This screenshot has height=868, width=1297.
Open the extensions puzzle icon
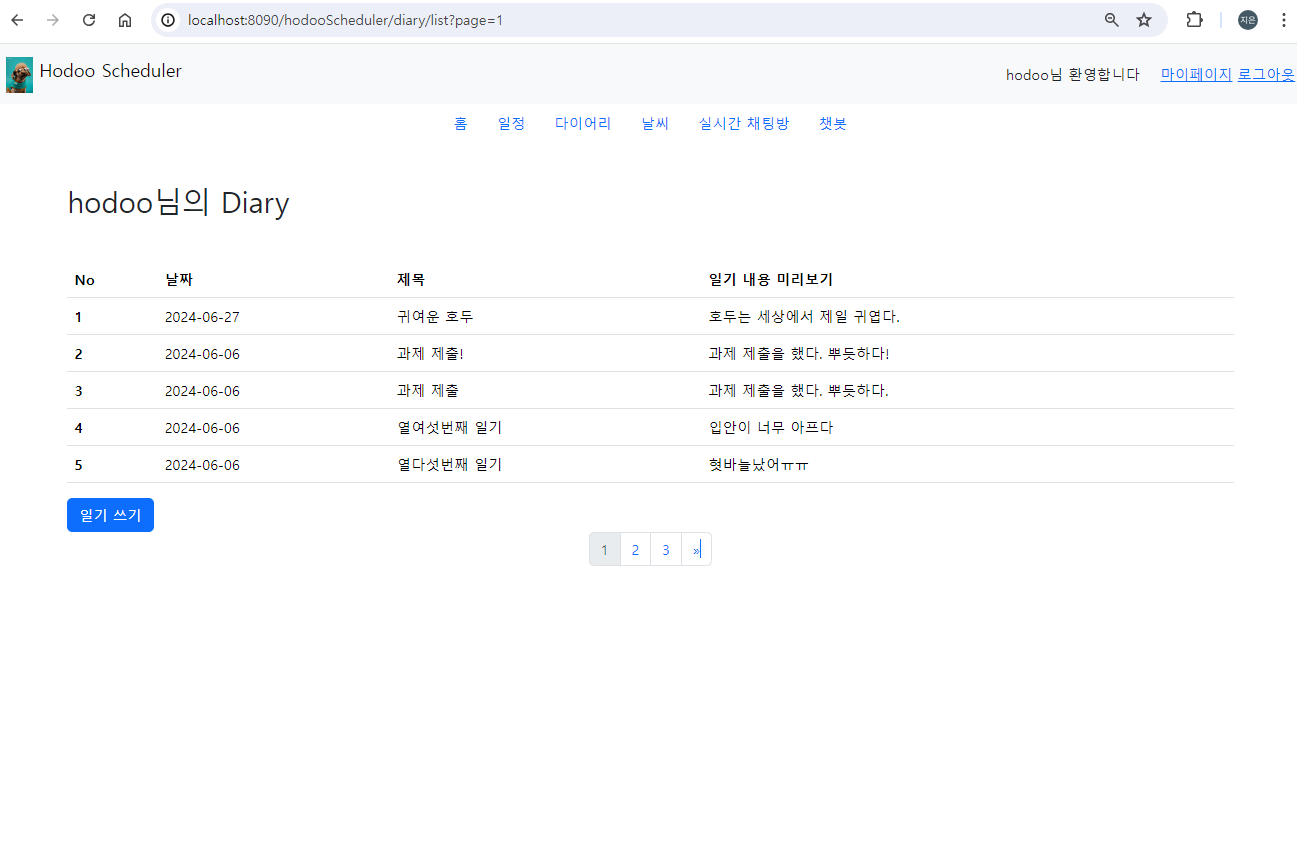click(x=1194, y=20)
